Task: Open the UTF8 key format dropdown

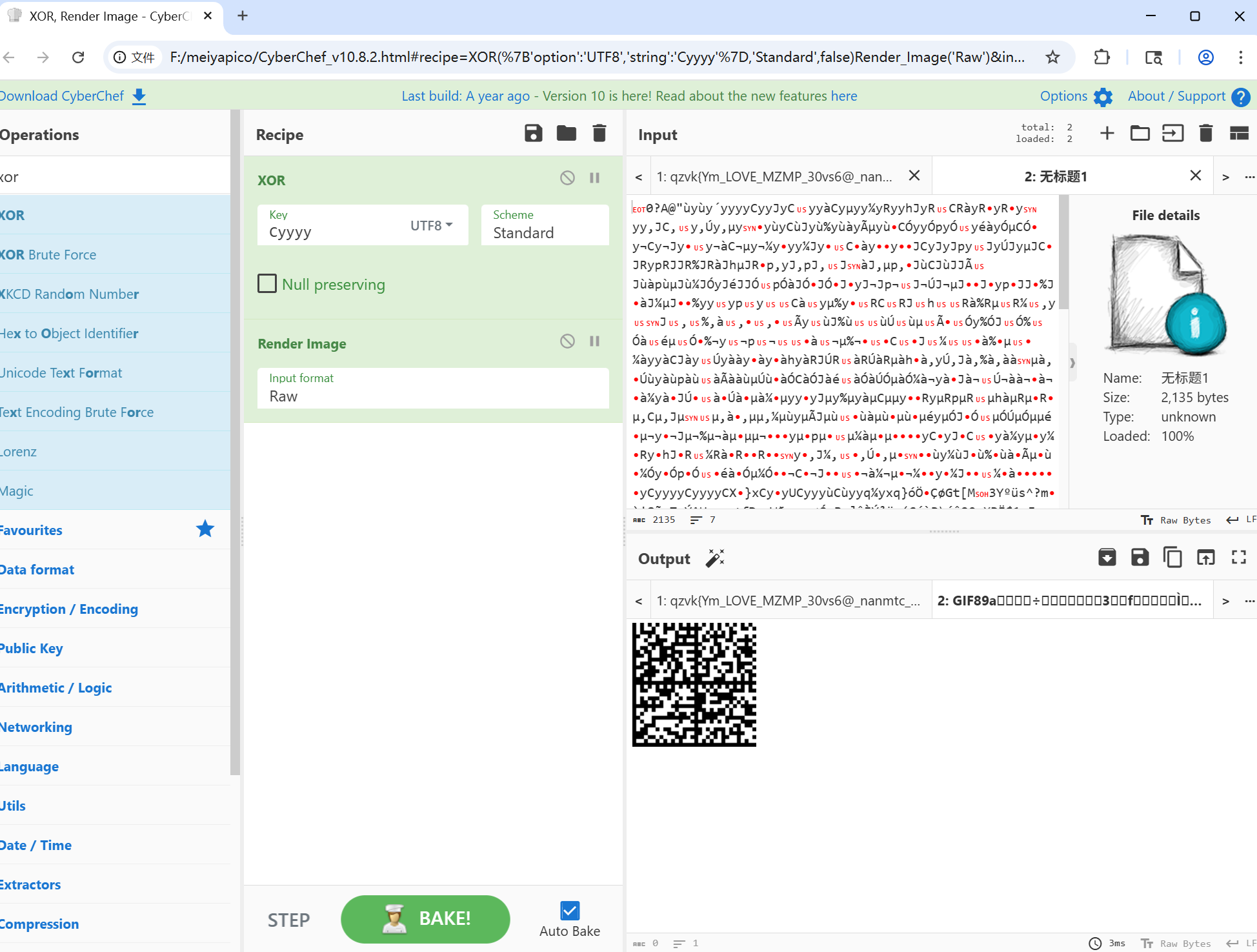Action: [x=431, y=225]
